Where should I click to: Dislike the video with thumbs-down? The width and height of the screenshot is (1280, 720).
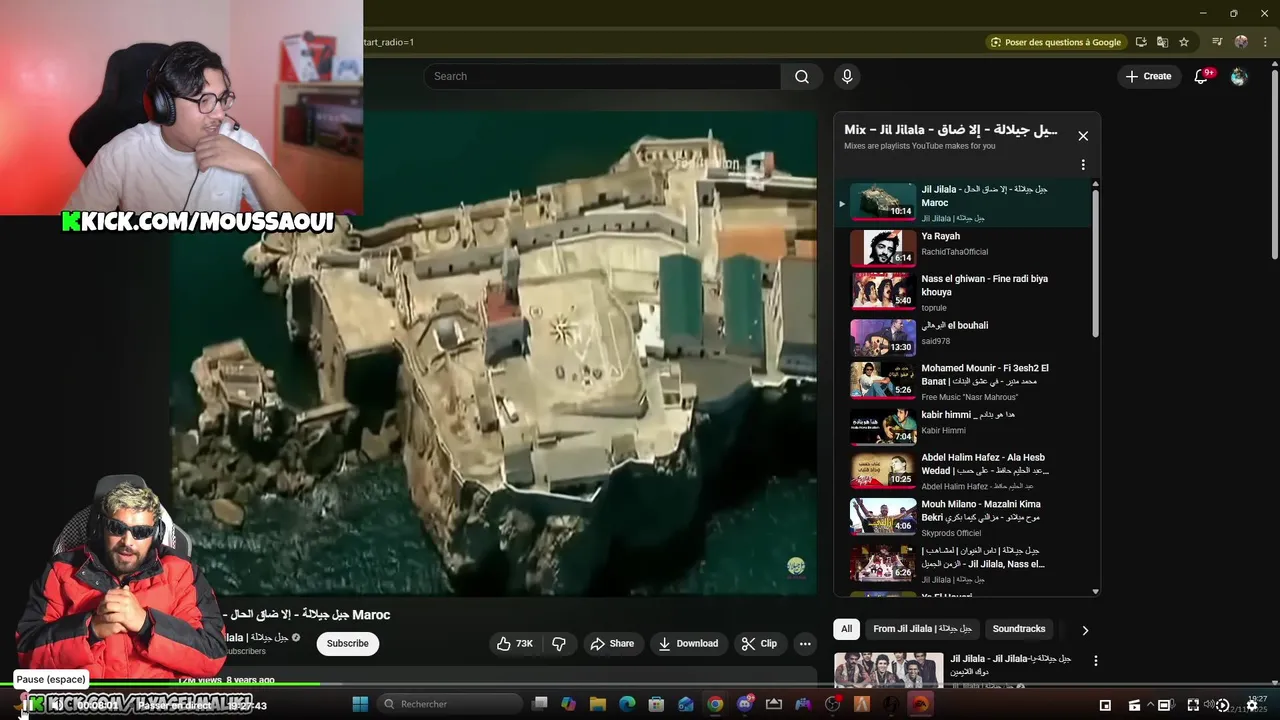pyautogui.click(x=559, y=644)
